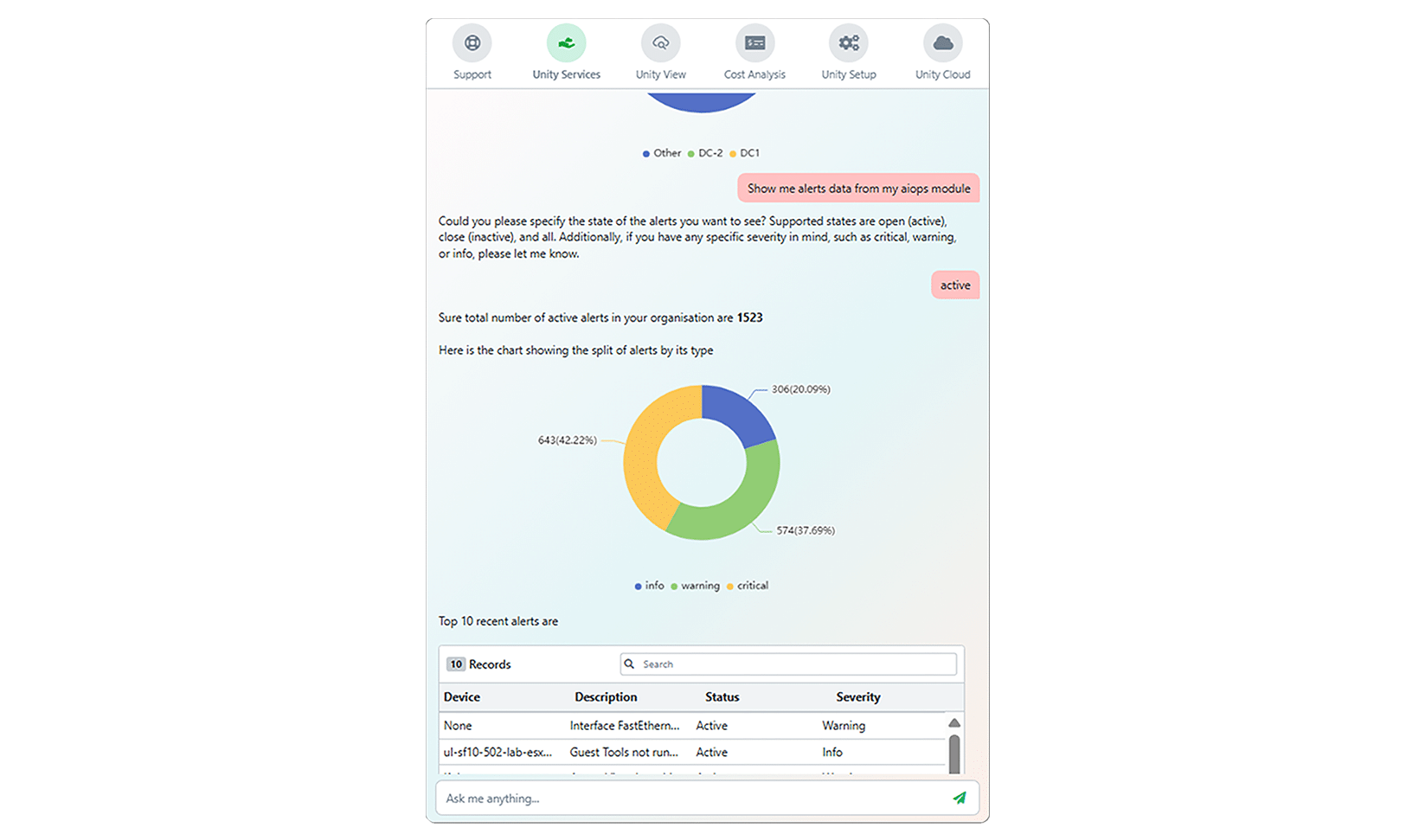Toggle the critical legend item
This screenshot has height=840, width=1419.
click(x=748, y=586)
